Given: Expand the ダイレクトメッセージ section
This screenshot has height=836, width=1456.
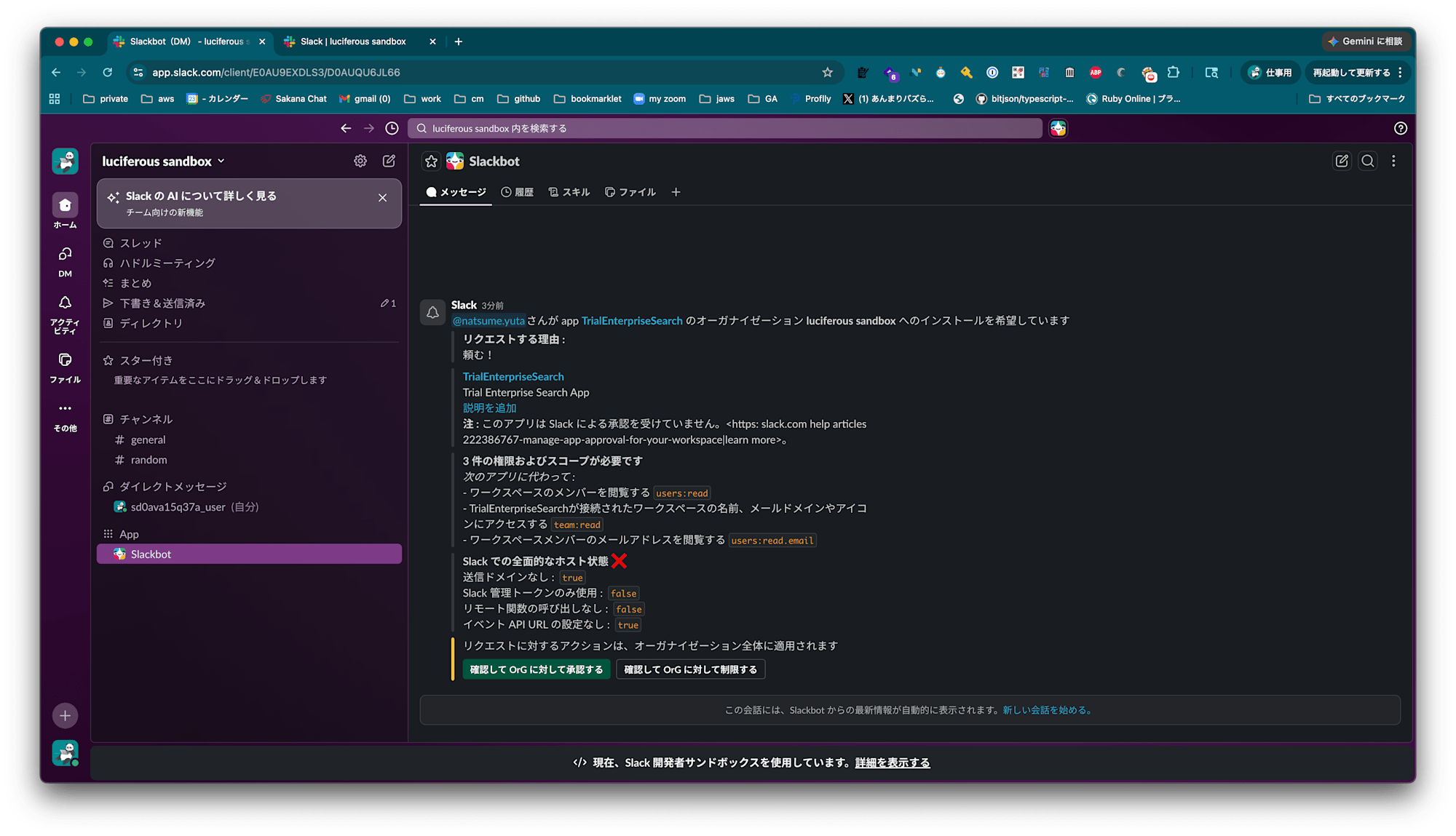Looking at the screenshot, I should (165, 486).
